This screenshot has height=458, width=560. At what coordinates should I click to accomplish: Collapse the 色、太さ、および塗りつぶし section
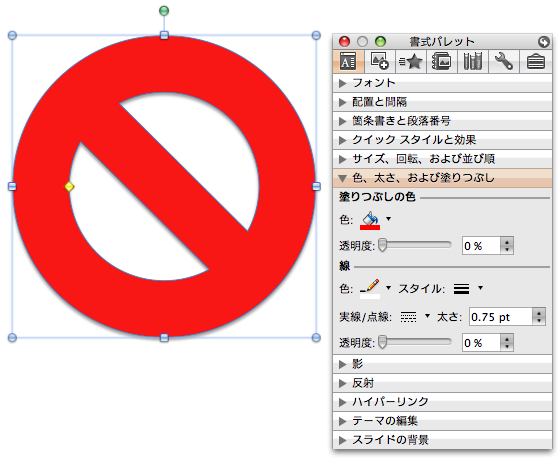442,178
